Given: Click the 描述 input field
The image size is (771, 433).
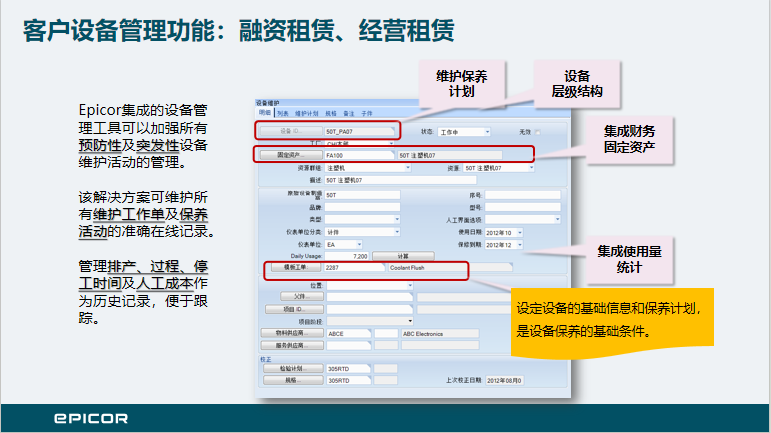Looking at the screenshot, I should (400, 180).
